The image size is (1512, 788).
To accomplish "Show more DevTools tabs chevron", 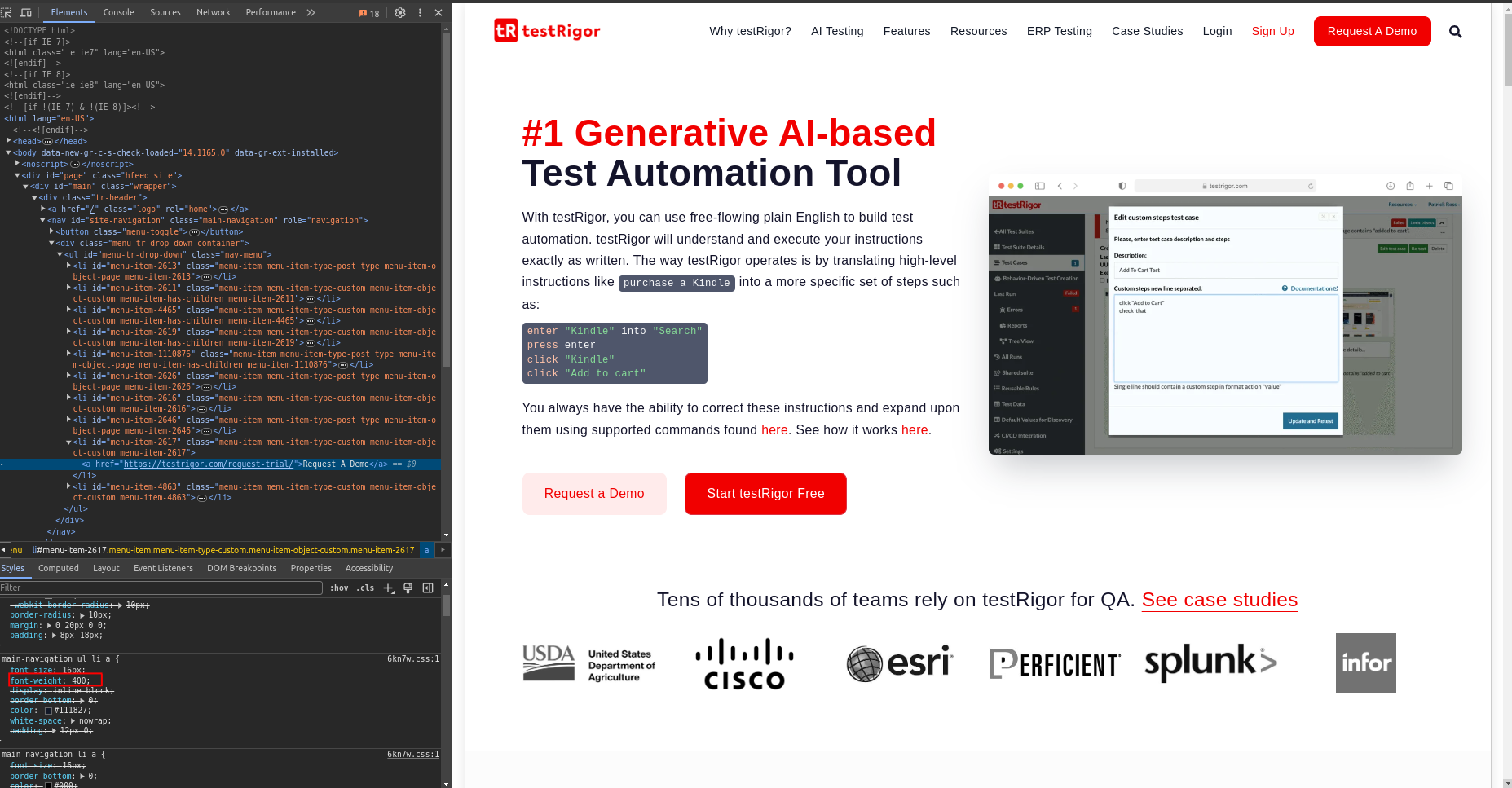I will 311,12.
